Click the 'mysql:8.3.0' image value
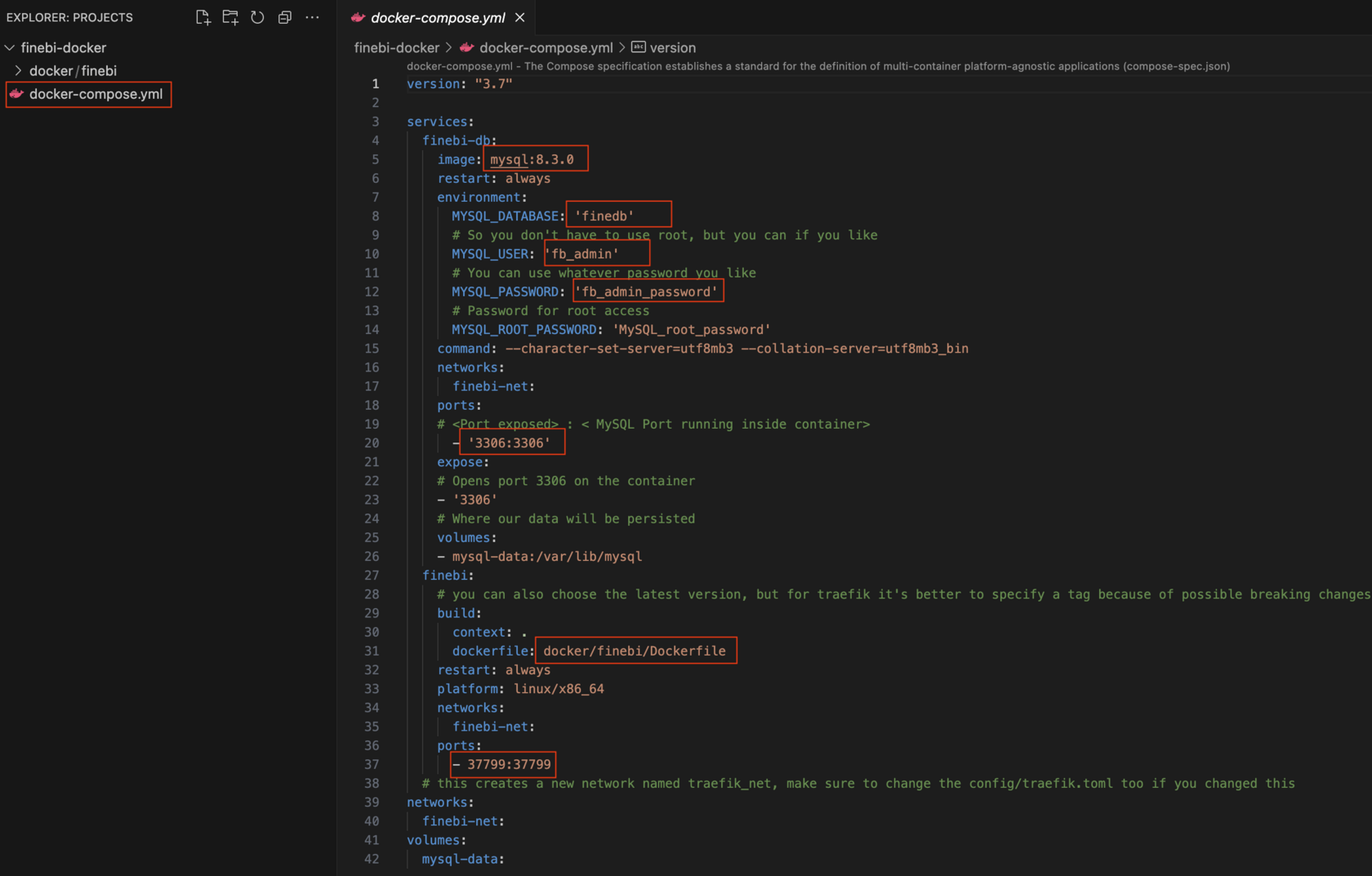Screen dimensions: 1372x876 tap(532, 159)
